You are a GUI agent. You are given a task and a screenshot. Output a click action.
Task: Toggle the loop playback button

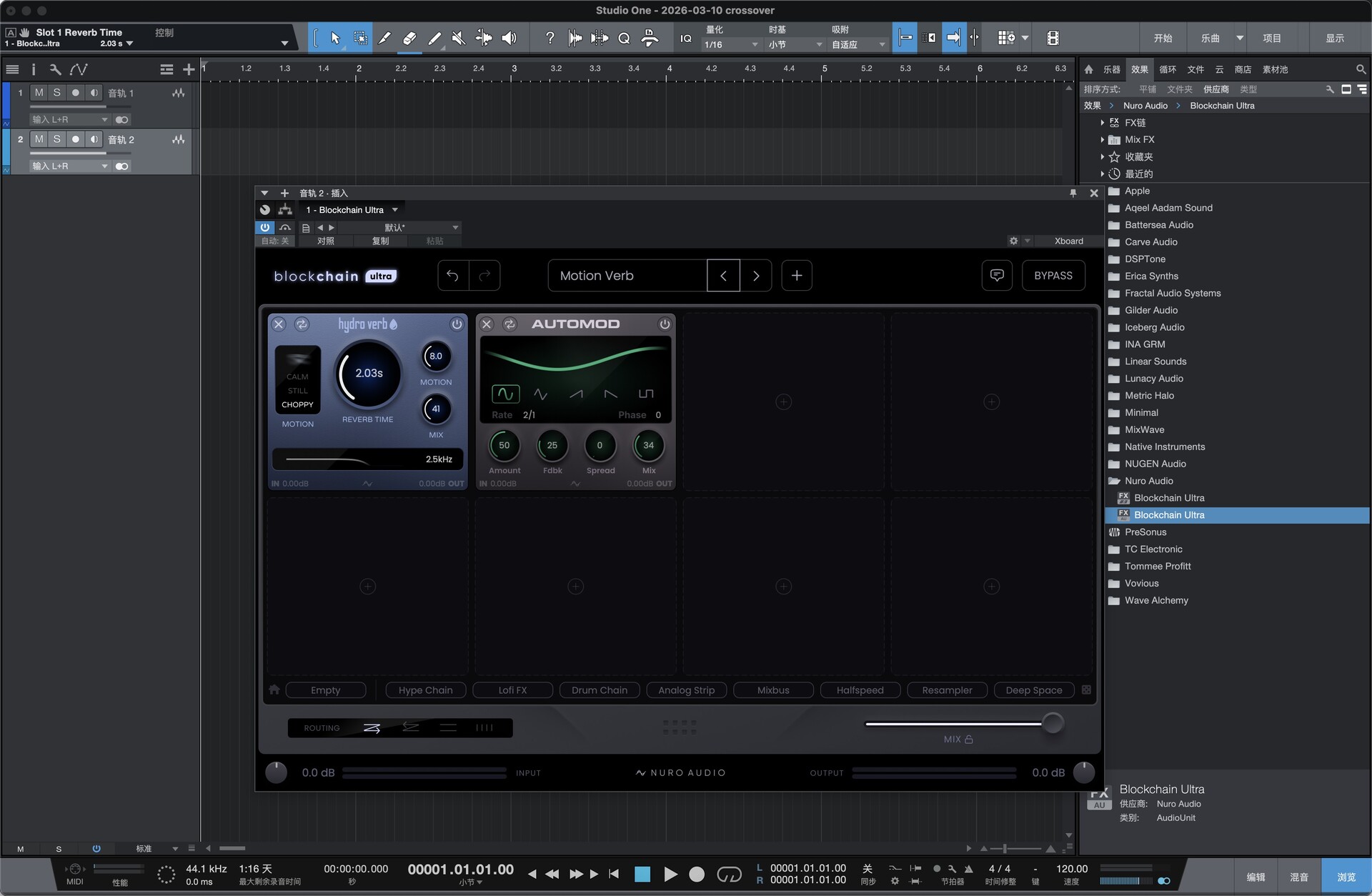pyautogui.click(x=729, y=874)
